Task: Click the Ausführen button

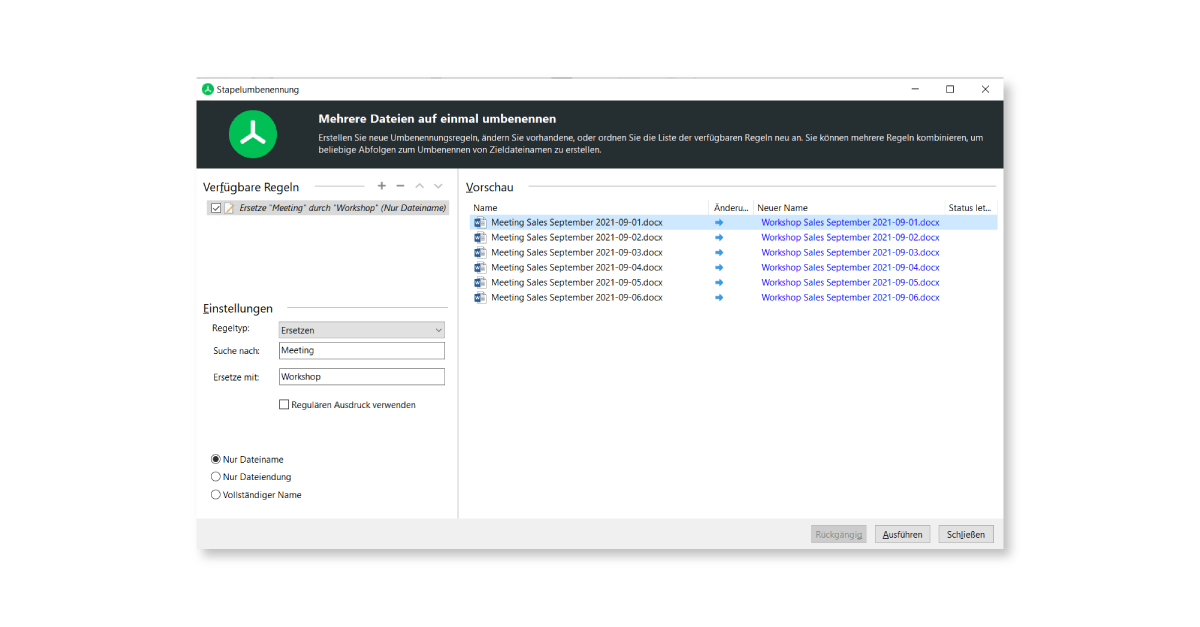Action: coord(902,535)
